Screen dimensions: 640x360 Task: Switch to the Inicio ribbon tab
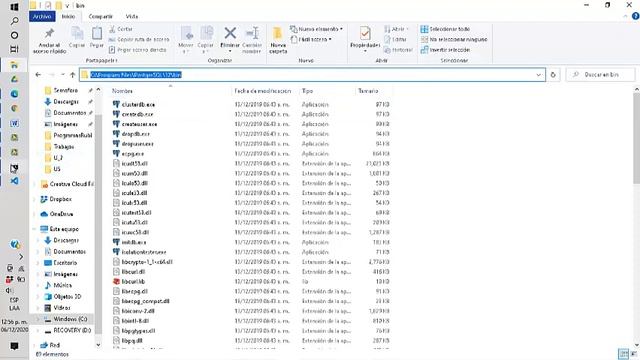point(68,16)
